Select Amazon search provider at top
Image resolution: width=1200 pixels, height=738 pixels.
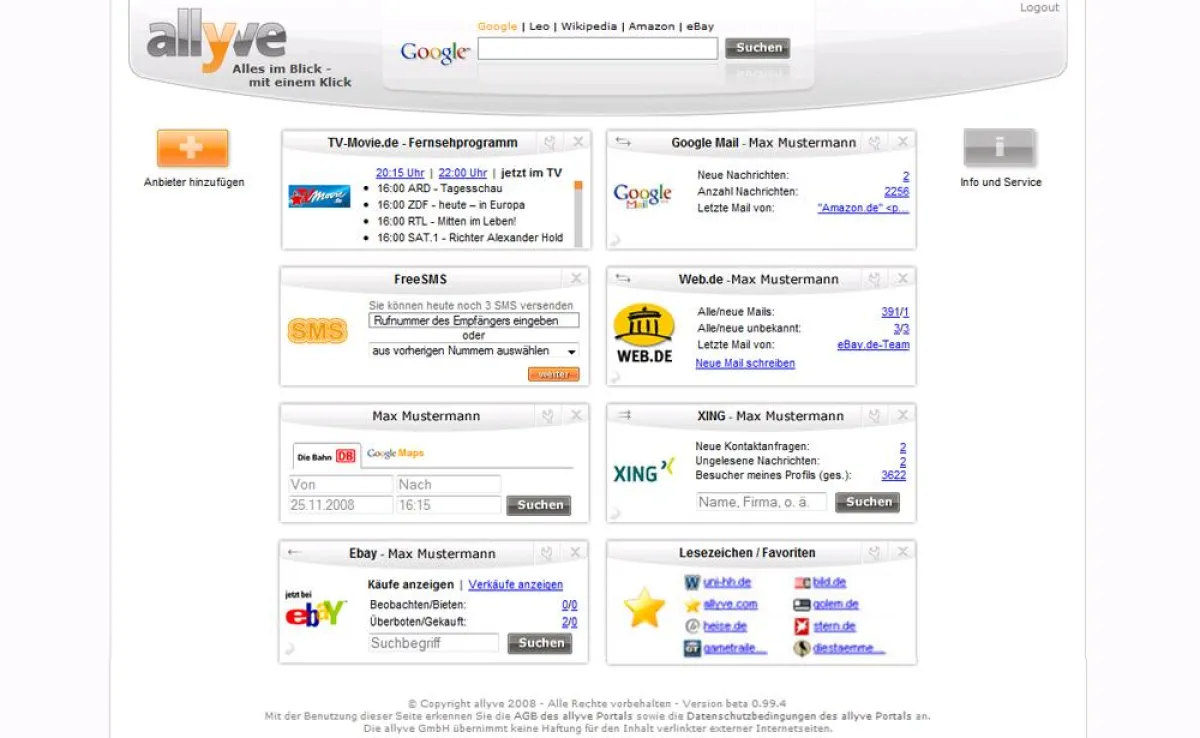pyautogui.click(x=651, y=26)
